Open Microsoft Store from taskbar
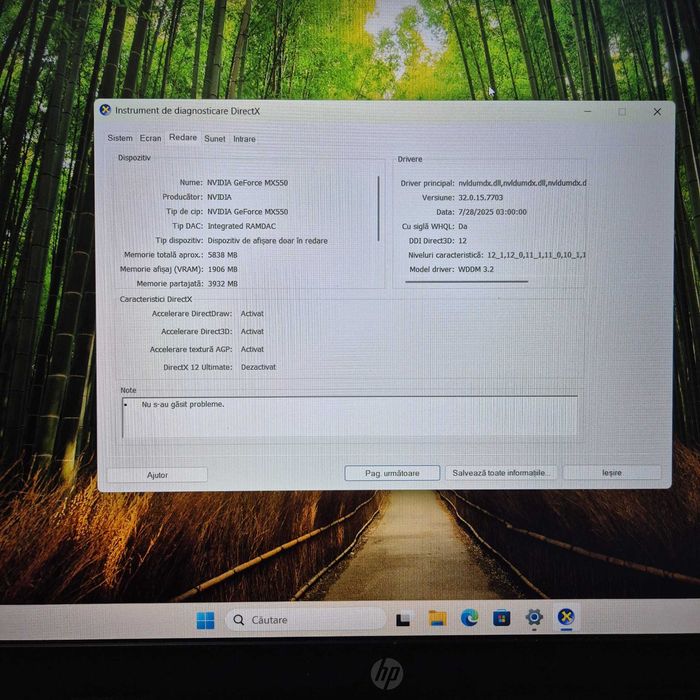The height and width of the screenshot is (700, 700). click(x=501, y=618)
